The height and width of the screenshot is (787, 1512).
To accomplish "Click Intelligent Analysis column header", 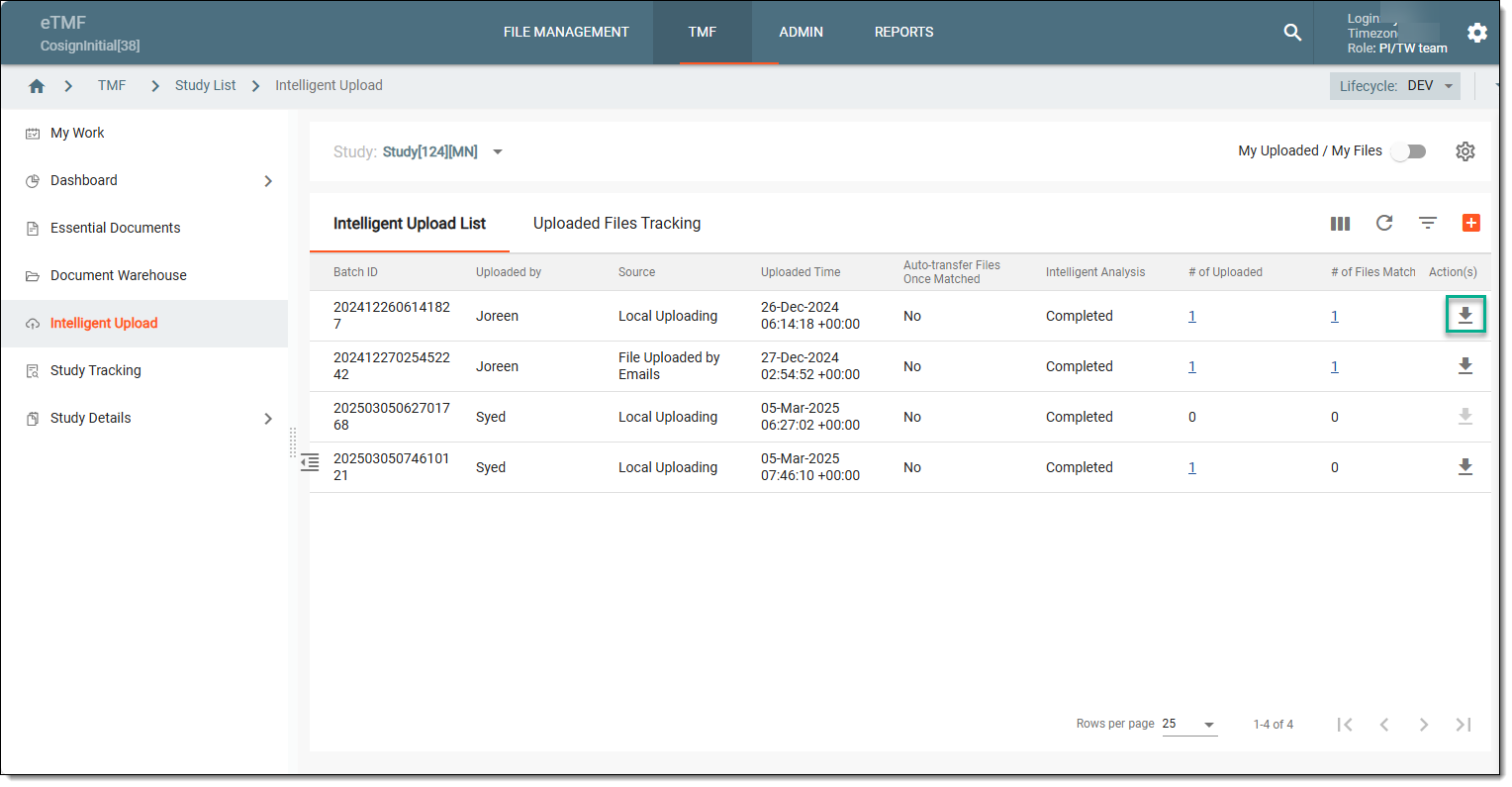I will point(1095,272).
